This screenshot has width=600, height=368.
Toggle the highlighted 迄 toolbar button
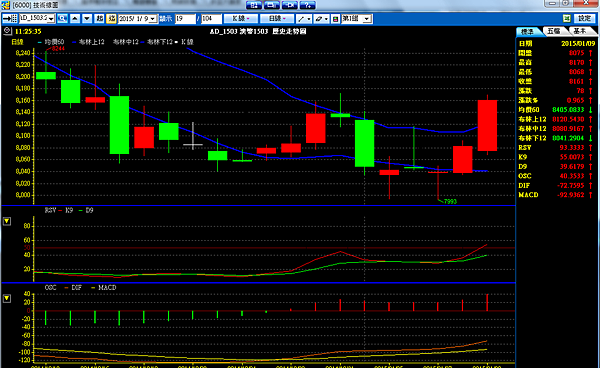[111, 18]
